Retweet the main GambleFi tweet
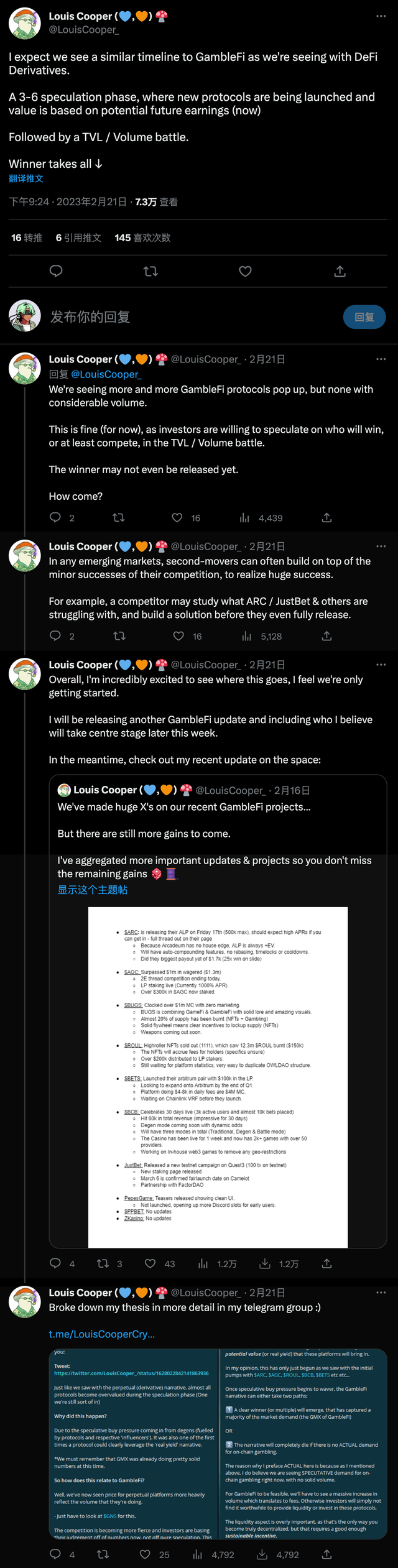Screen dimensions: 398x1568 tap(150, 271)
